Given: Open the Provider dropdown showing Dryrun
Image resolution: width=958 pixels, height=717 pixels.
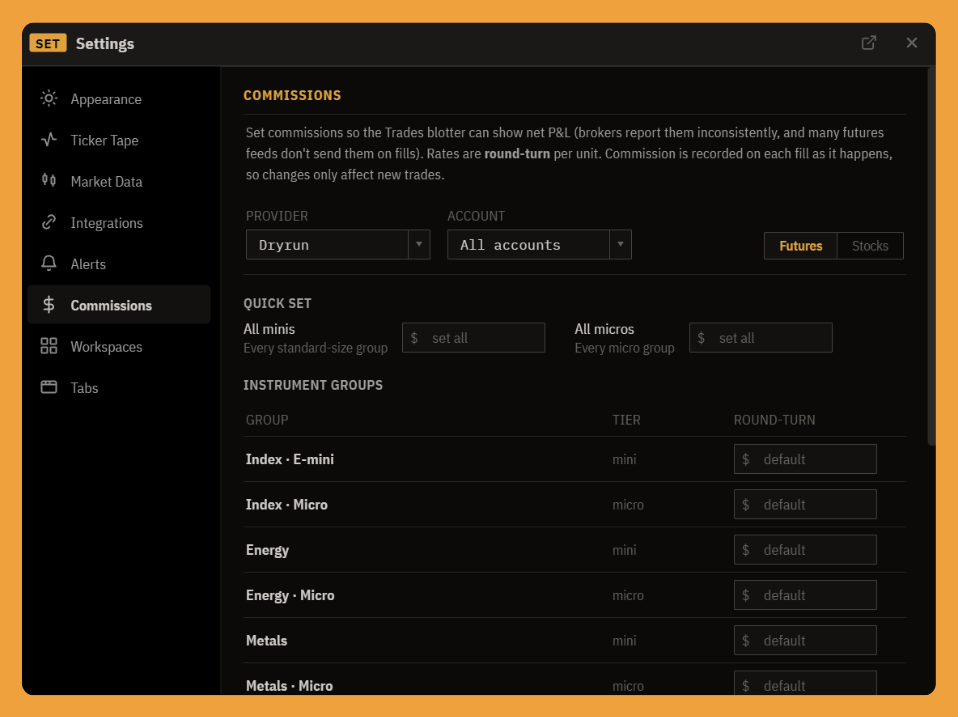Looking at the screenshot, I should (338, 245).
